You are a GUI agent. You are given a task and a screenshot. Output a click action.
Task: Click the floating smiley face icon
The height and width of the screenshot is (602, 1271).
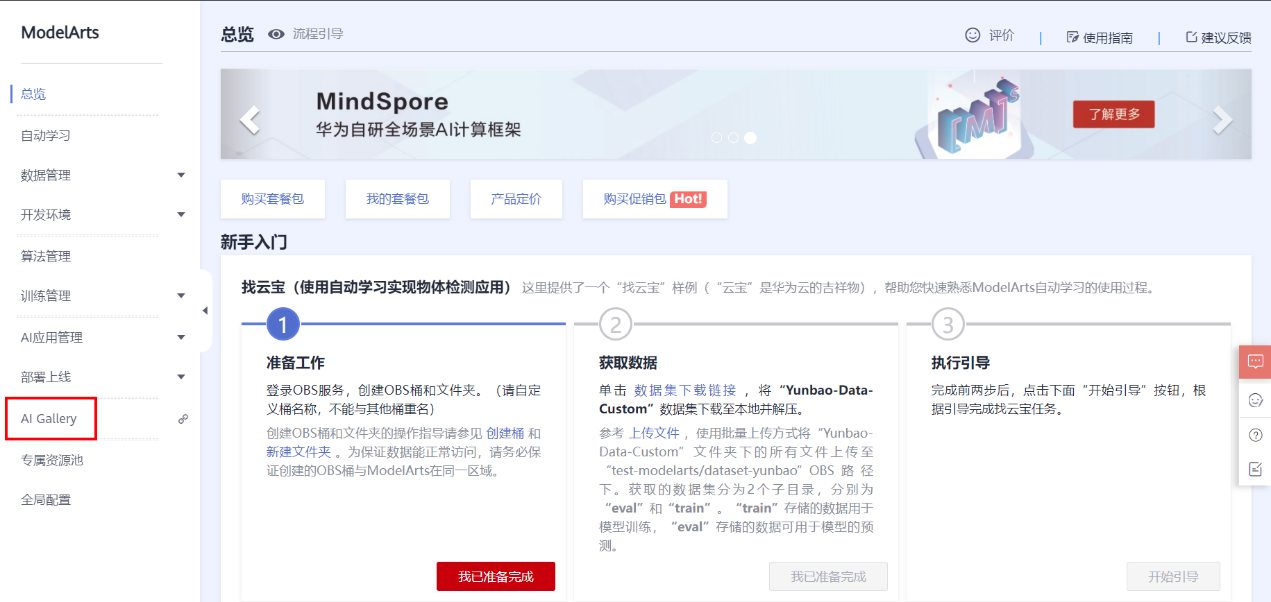pos(1256,399)
